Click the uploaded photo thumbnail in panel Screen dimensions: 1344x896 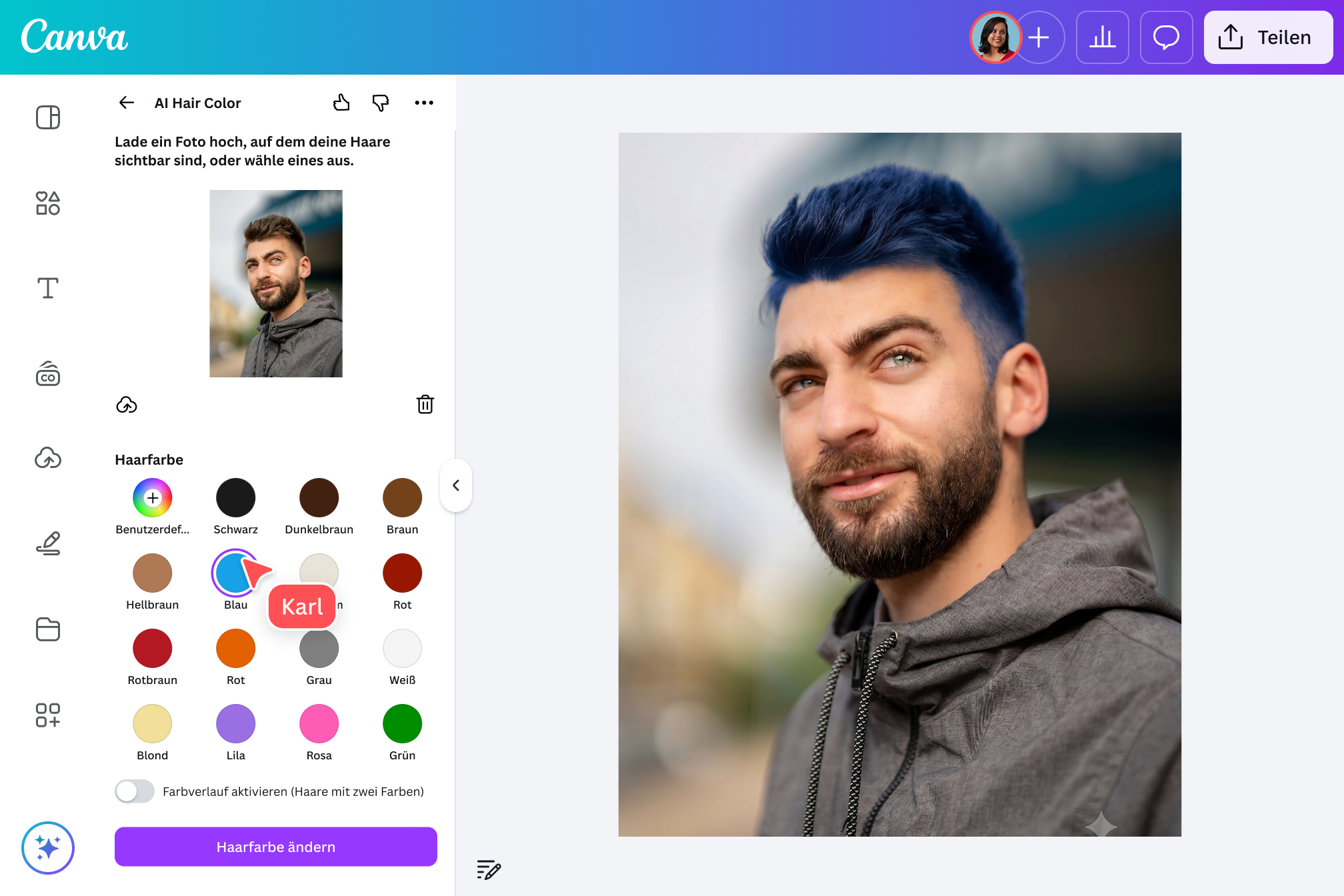pyautogui.click(x=276, y=283)
